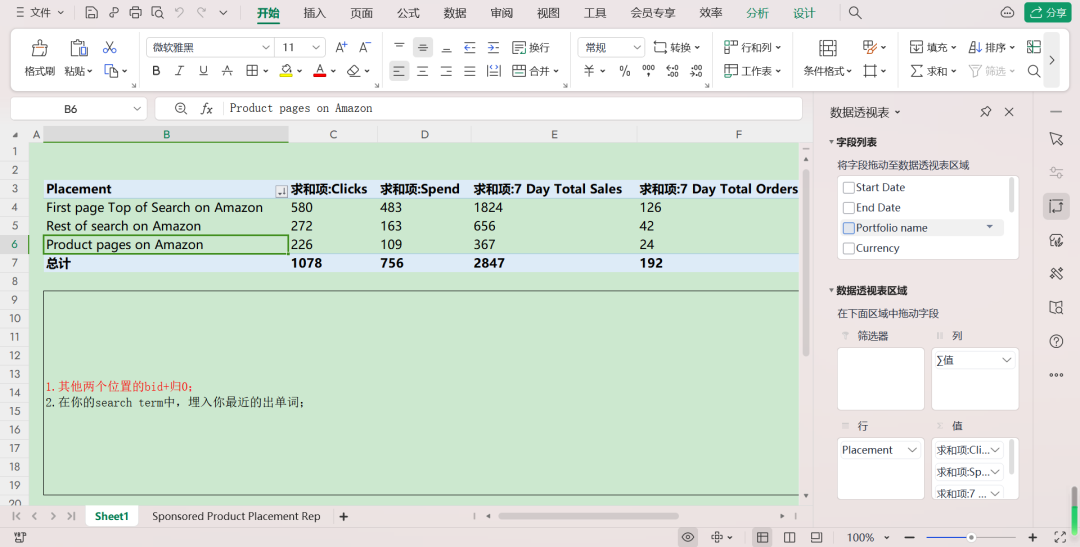The image size is (1080, 547).
Task: Select cell with First page Top of Search
Action: click(165, 207)
